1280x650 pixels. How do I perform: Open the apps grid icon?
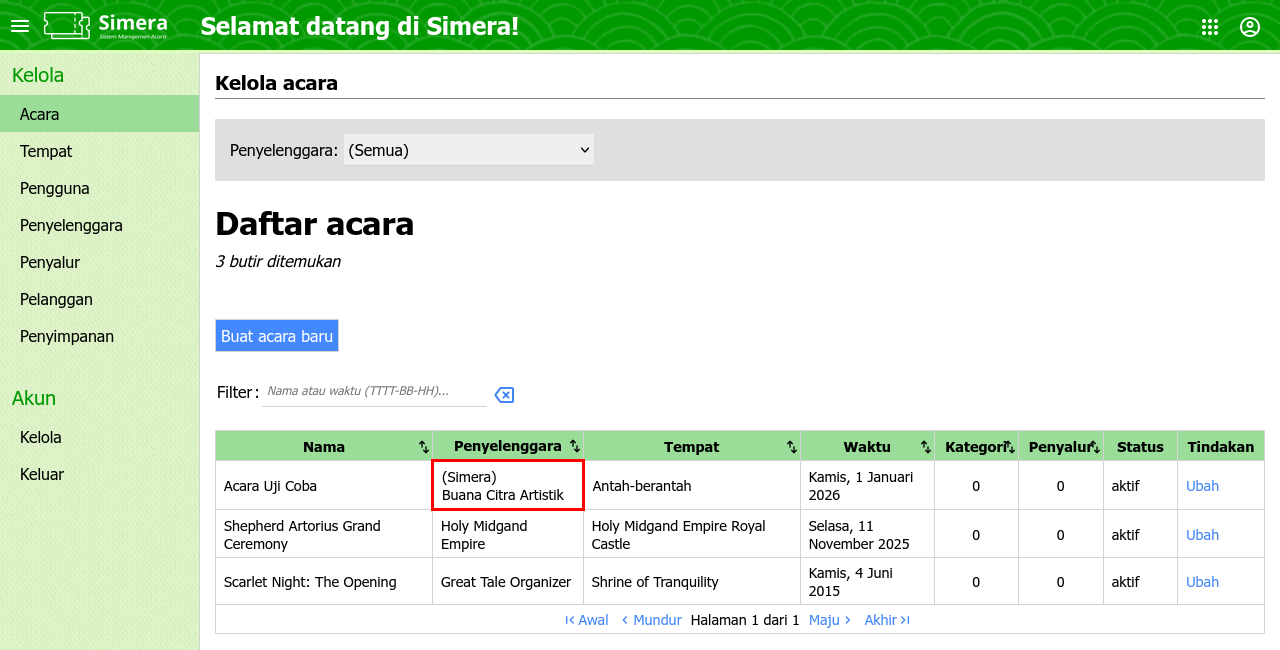click(1210, 27)
